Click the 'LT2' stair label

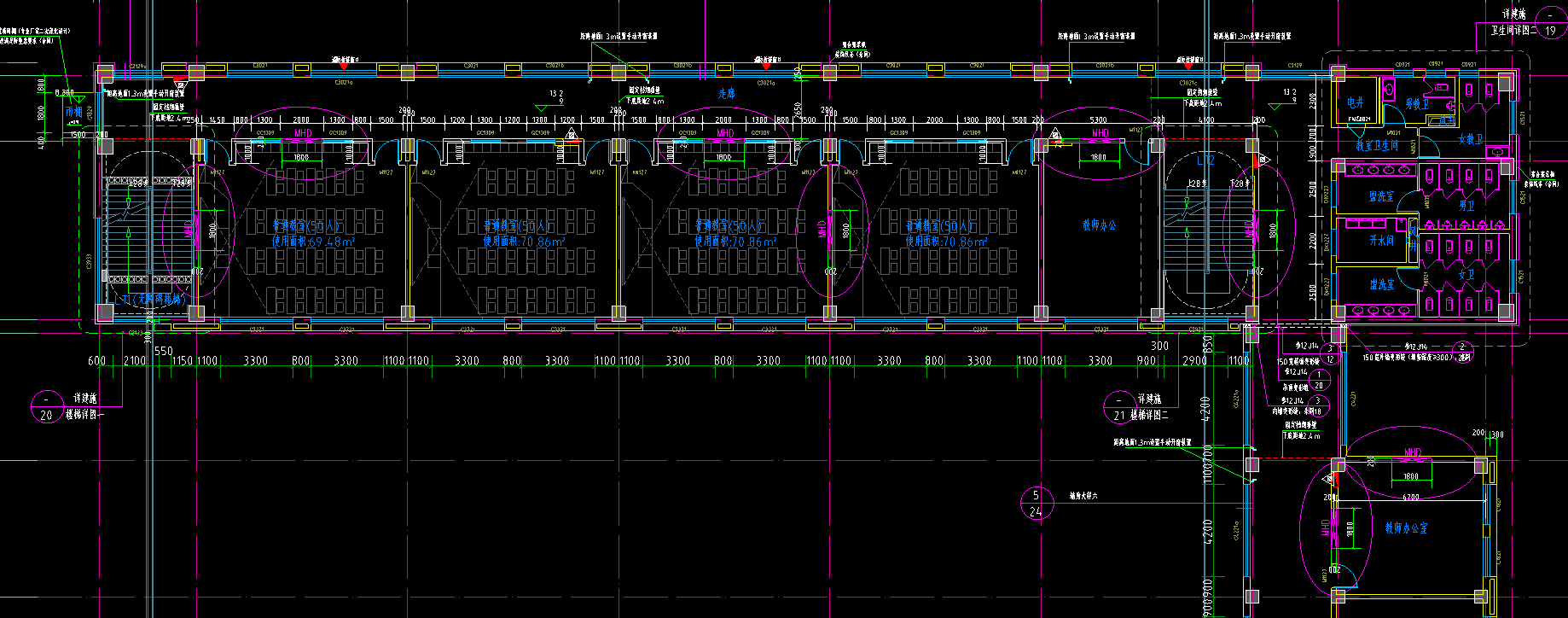pyautogui.click(x=1205, y=160)
